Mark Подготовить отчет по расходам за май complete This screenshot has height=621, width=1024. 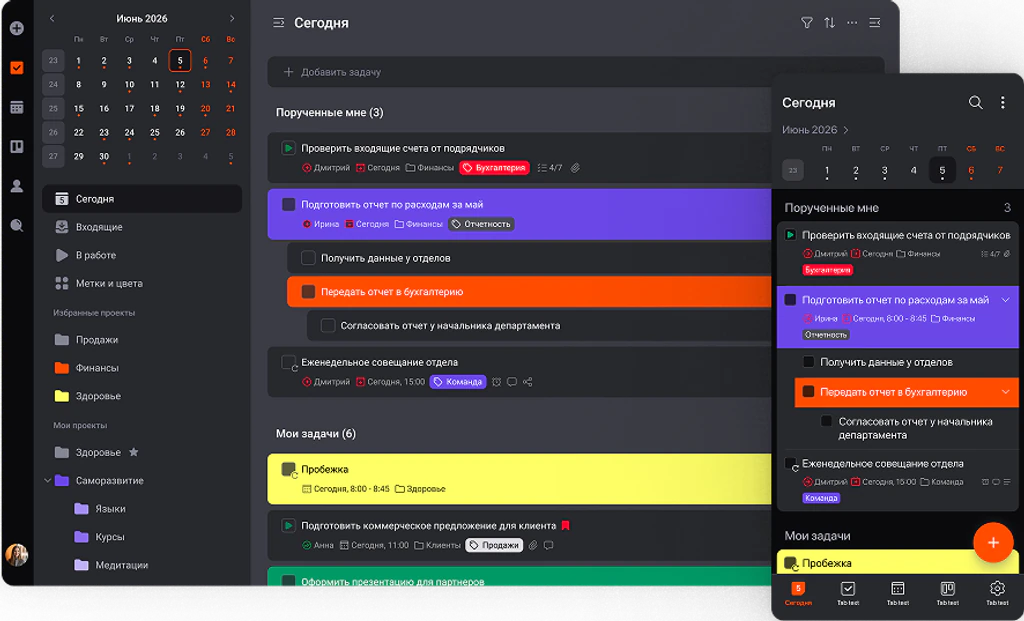click(289, 204)
